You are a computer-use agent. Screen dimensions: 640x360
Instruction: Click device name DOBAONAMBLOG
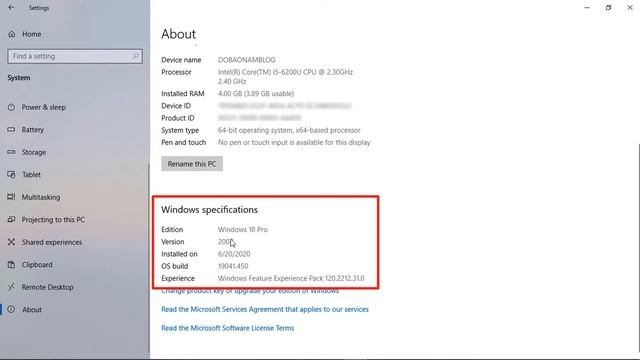tap(247, 60)
